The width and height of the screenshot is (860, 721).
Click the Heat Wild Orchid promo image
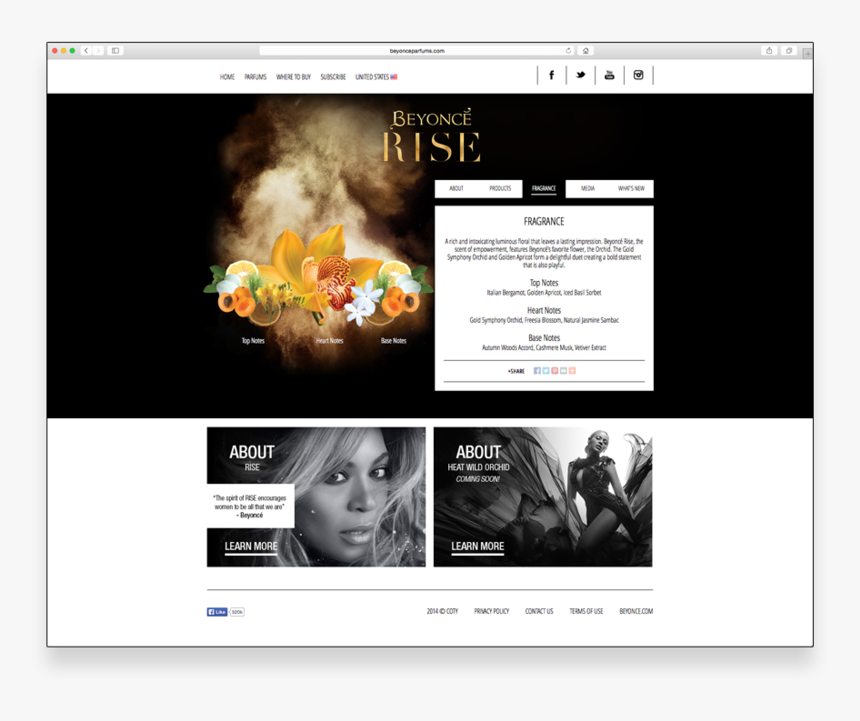coord(543,497)
